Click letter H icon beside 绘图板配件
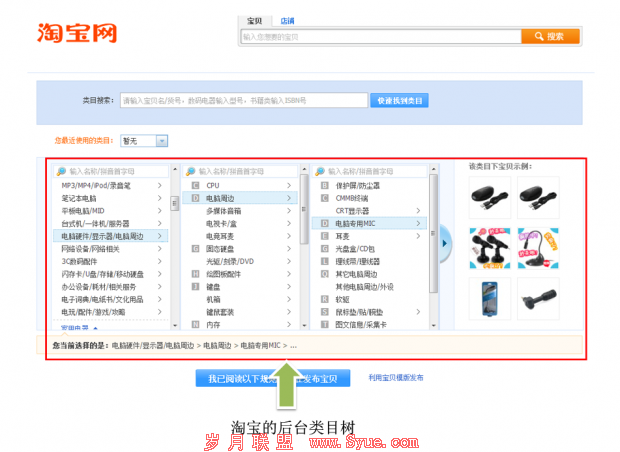The image size is (620, 452). pyautogui.click(x=195, y=274)
